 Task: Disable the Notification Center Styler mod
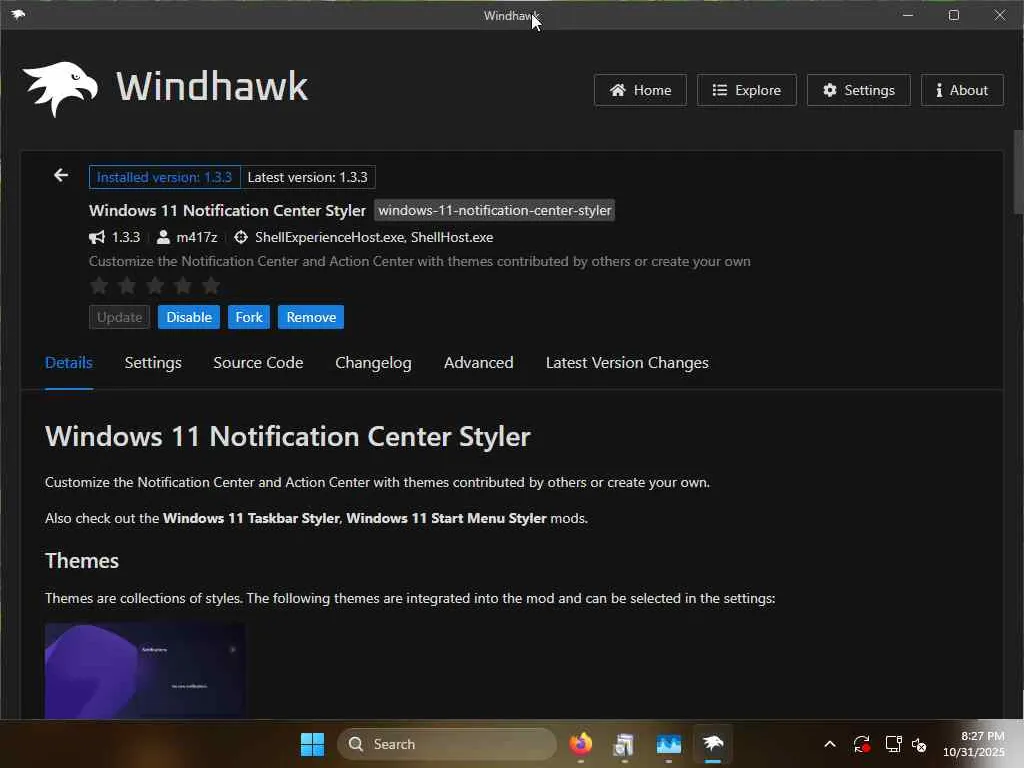tap(189, 317)
